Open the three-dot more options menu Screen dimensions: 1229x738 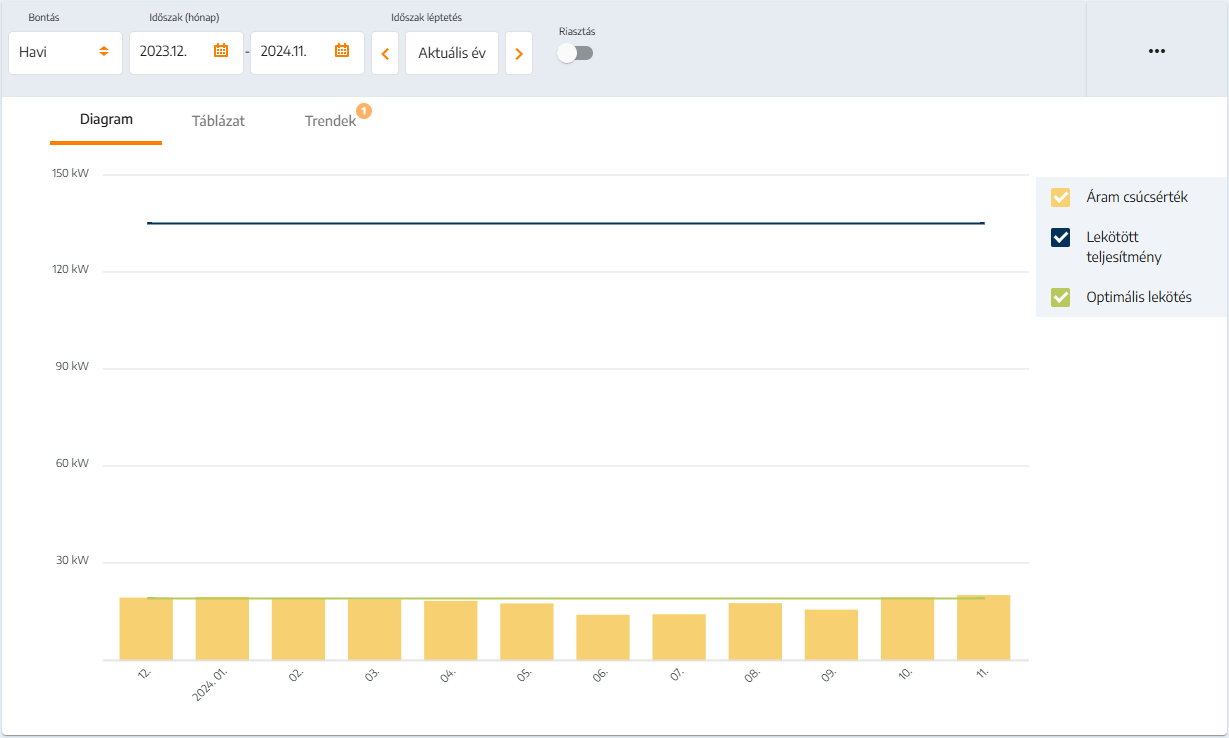coord(1157,51)
